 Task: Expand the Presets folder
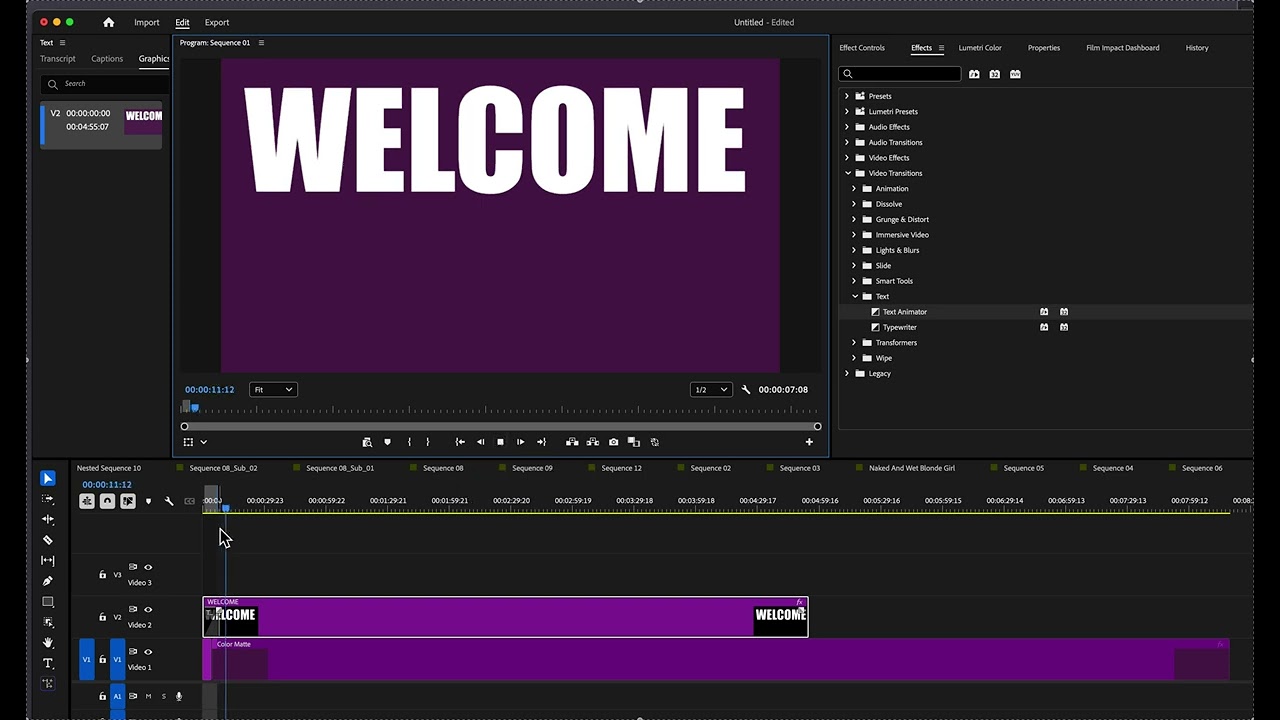(x=847, y=96)
